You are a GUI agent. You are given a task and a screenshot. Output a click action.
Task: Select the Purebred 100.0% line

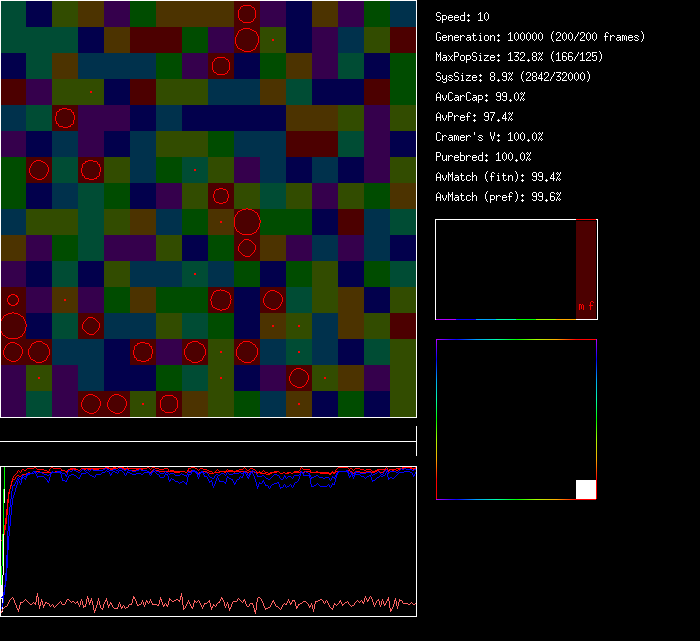point(483,157)
